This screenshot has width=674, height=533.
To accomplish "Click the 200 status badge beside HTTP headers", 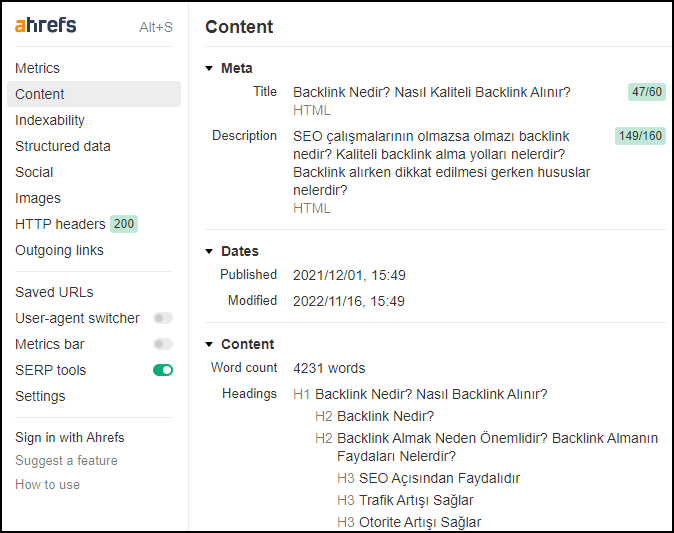I will 124,224.
